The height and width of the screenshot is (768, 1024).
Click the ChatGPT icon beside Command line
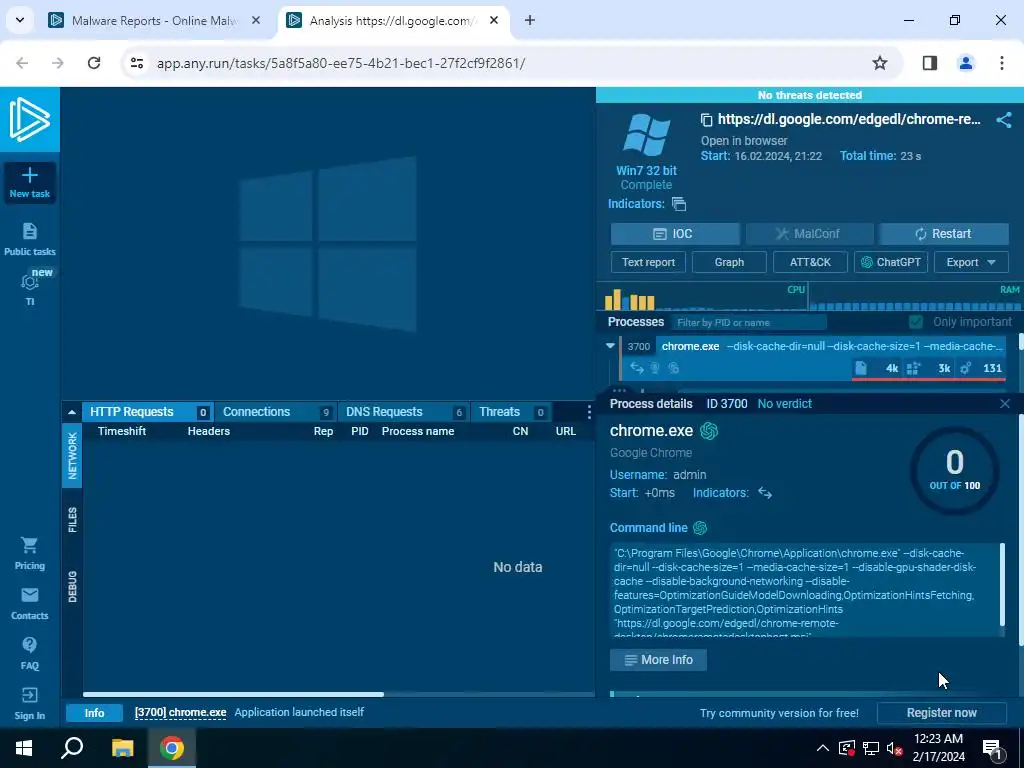700,528
